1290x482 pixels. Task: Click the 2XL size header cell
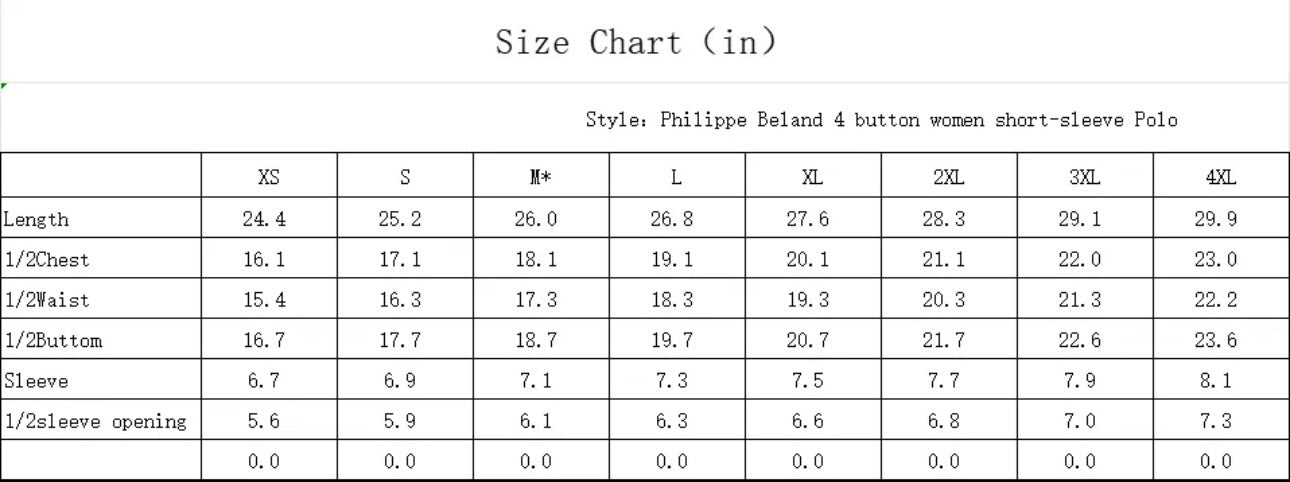[949, 178]
